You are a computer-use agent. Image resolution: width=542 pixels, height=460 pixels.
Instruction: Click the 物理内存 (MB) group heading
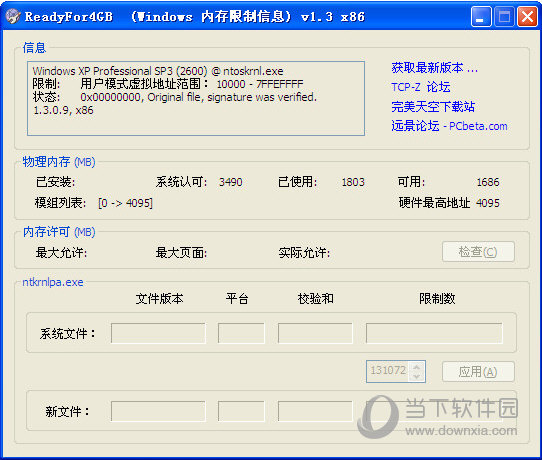pos(59,162)
